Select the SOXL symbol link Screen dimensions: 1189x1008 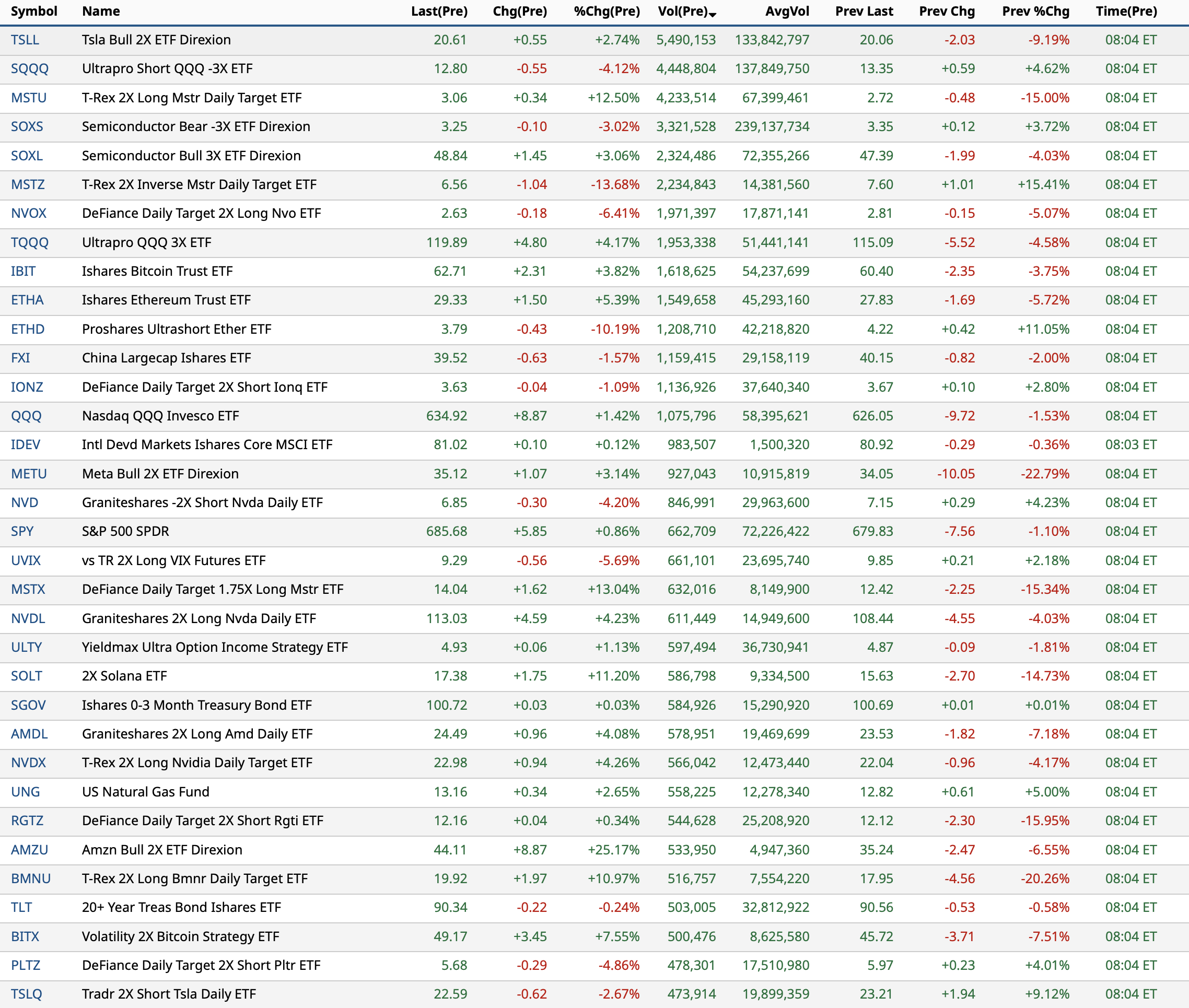coord(27,156)
